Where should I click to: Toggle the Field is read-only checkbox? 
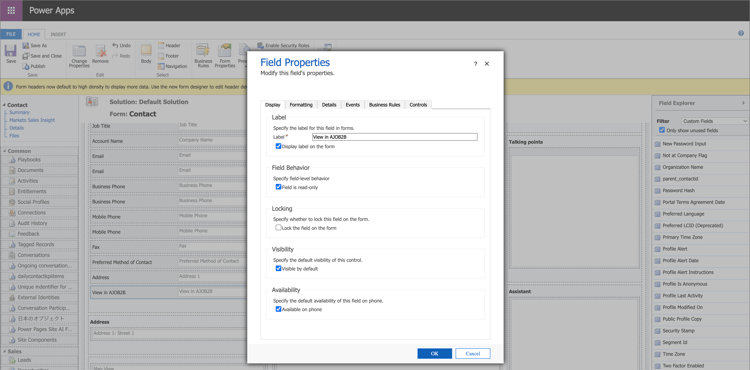tap(278, 187)
